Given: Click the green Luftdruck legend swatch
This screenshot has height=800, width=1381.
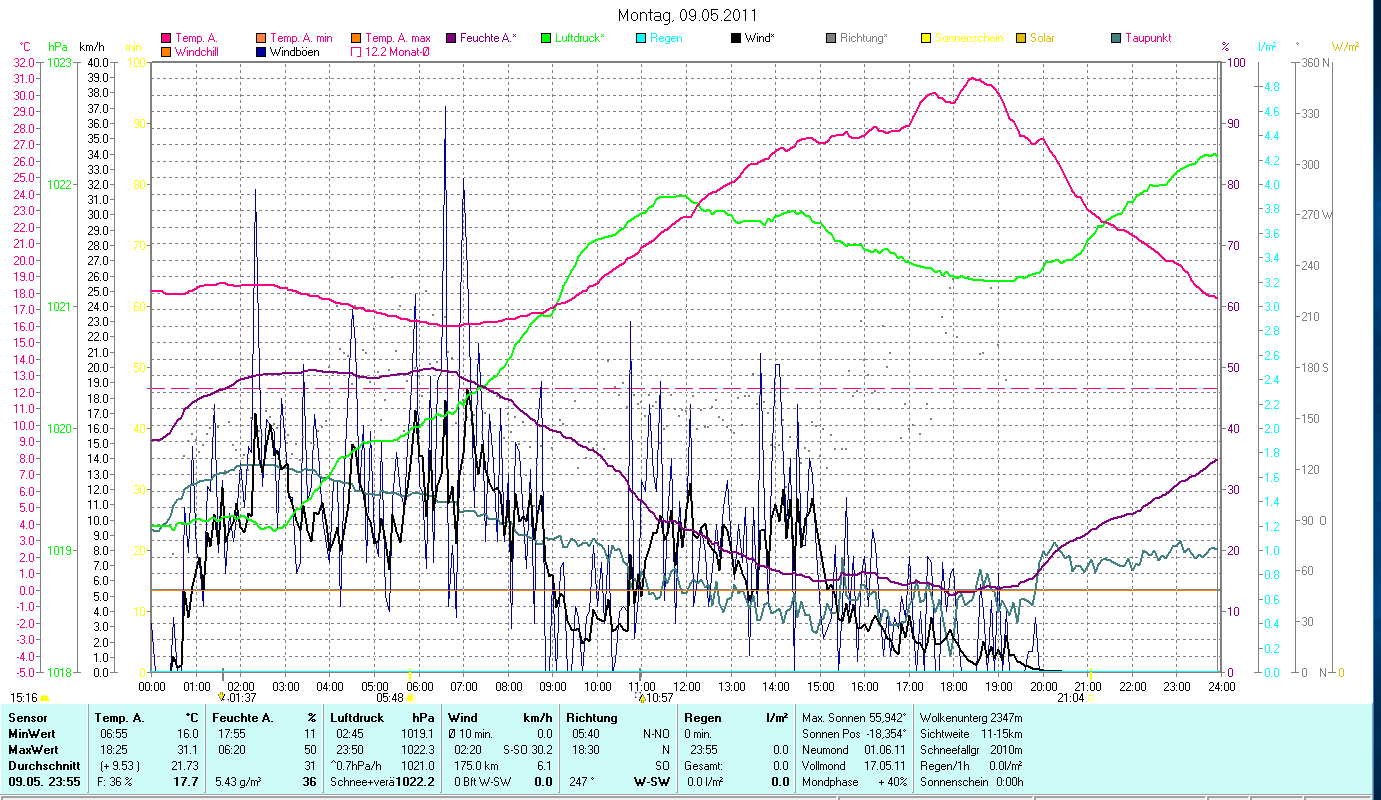Looking at the screenshot, I should (x=546, y=38).
